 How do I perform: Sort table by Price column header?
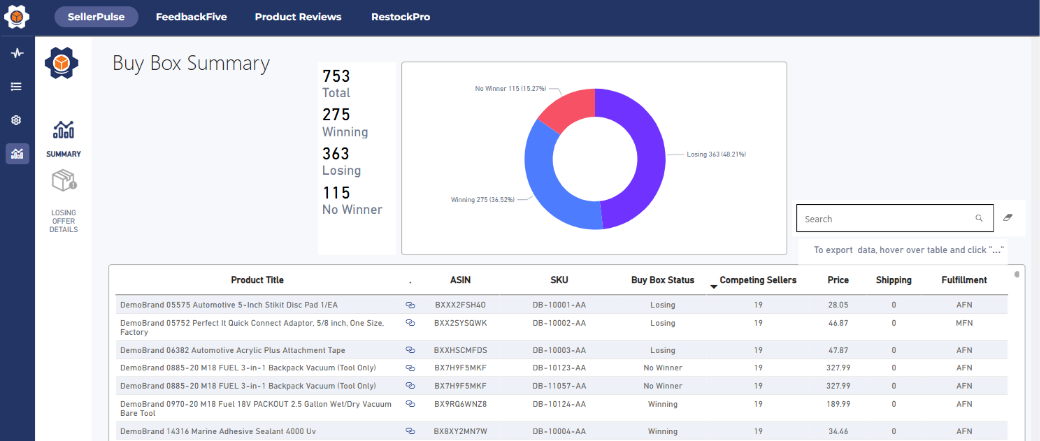pos(838,280)
